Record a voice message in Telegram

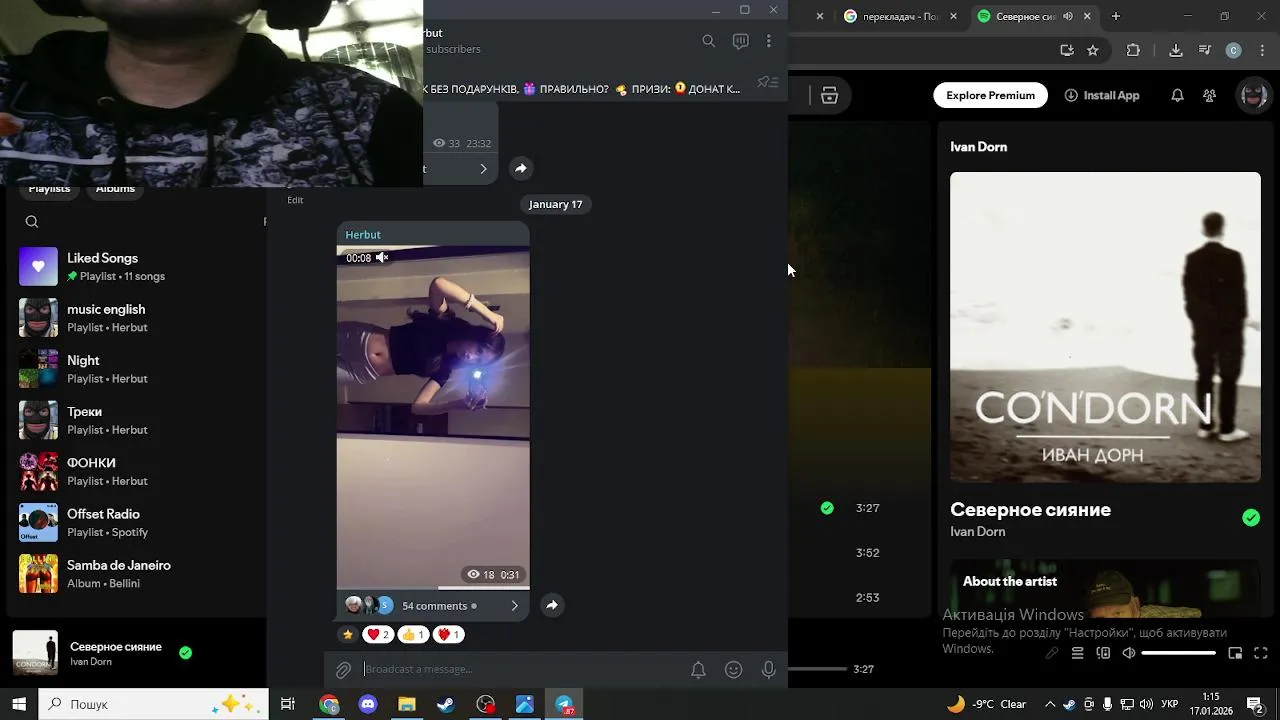[769, 670]
